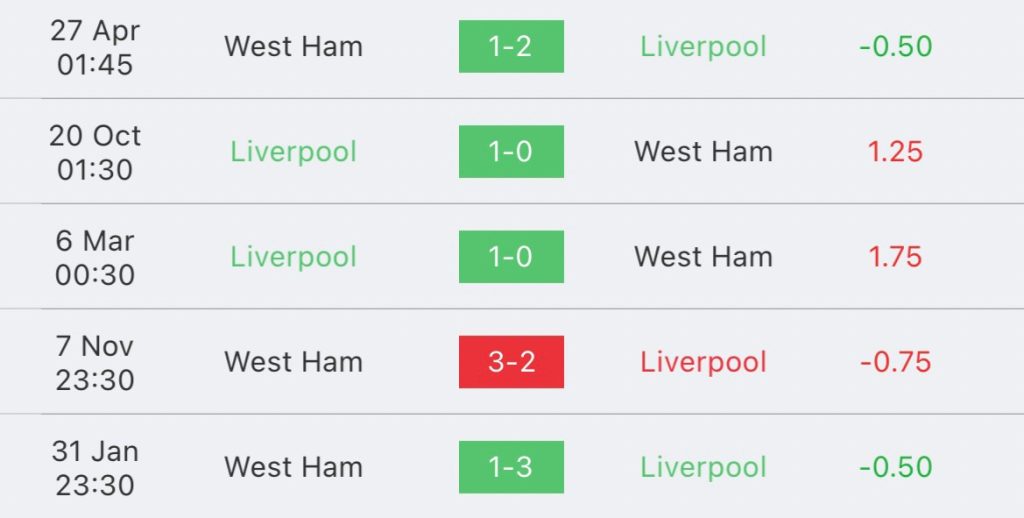Click the 1.75 handicap value
Image resolution: width=1024 pixels, height=518 pixels.
[895, 257]
